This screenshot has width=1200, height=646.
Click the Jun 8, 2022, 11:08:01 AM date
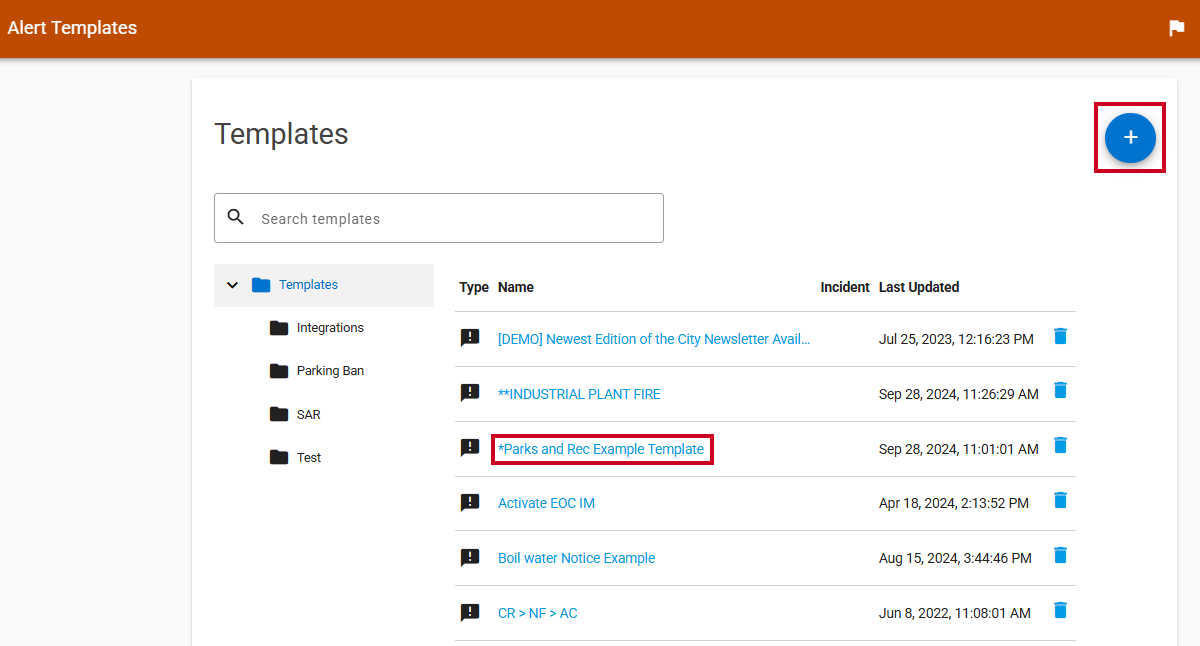954,613
